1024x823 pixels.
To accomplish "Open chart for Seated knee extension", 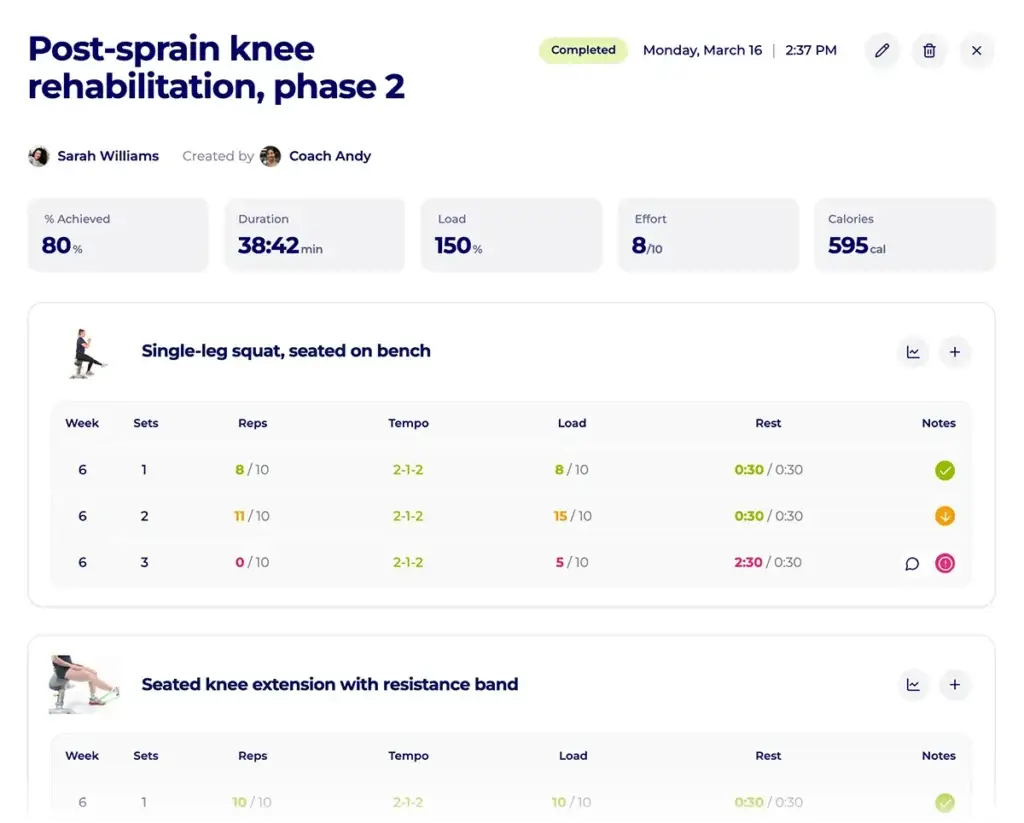I will tap(913, 685).
